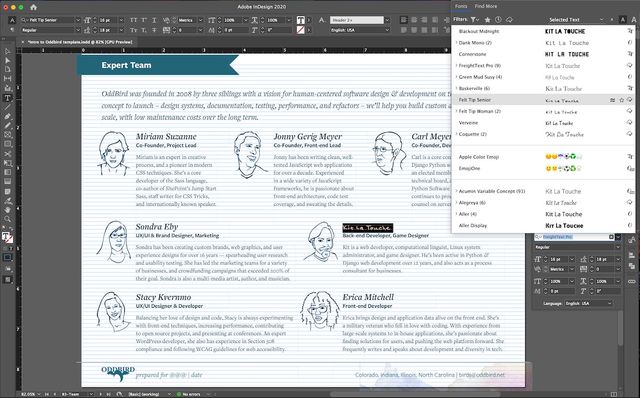Click font name field in Character panel
Image resolution: width=640 pixels, height=398 pixels.
click(575, 237)
